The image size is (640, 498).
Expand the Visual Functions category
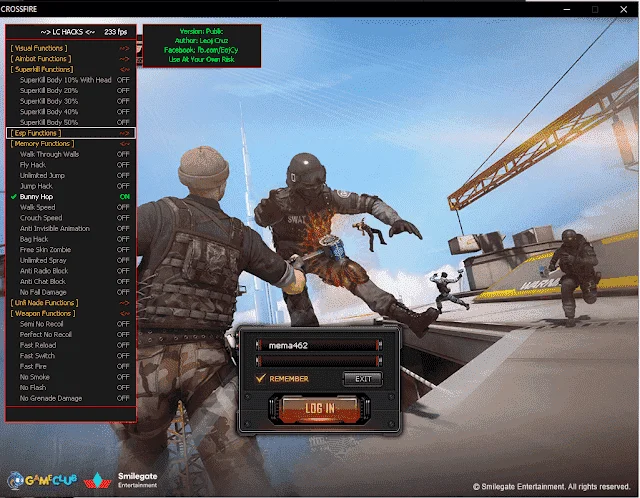(71, 48)
